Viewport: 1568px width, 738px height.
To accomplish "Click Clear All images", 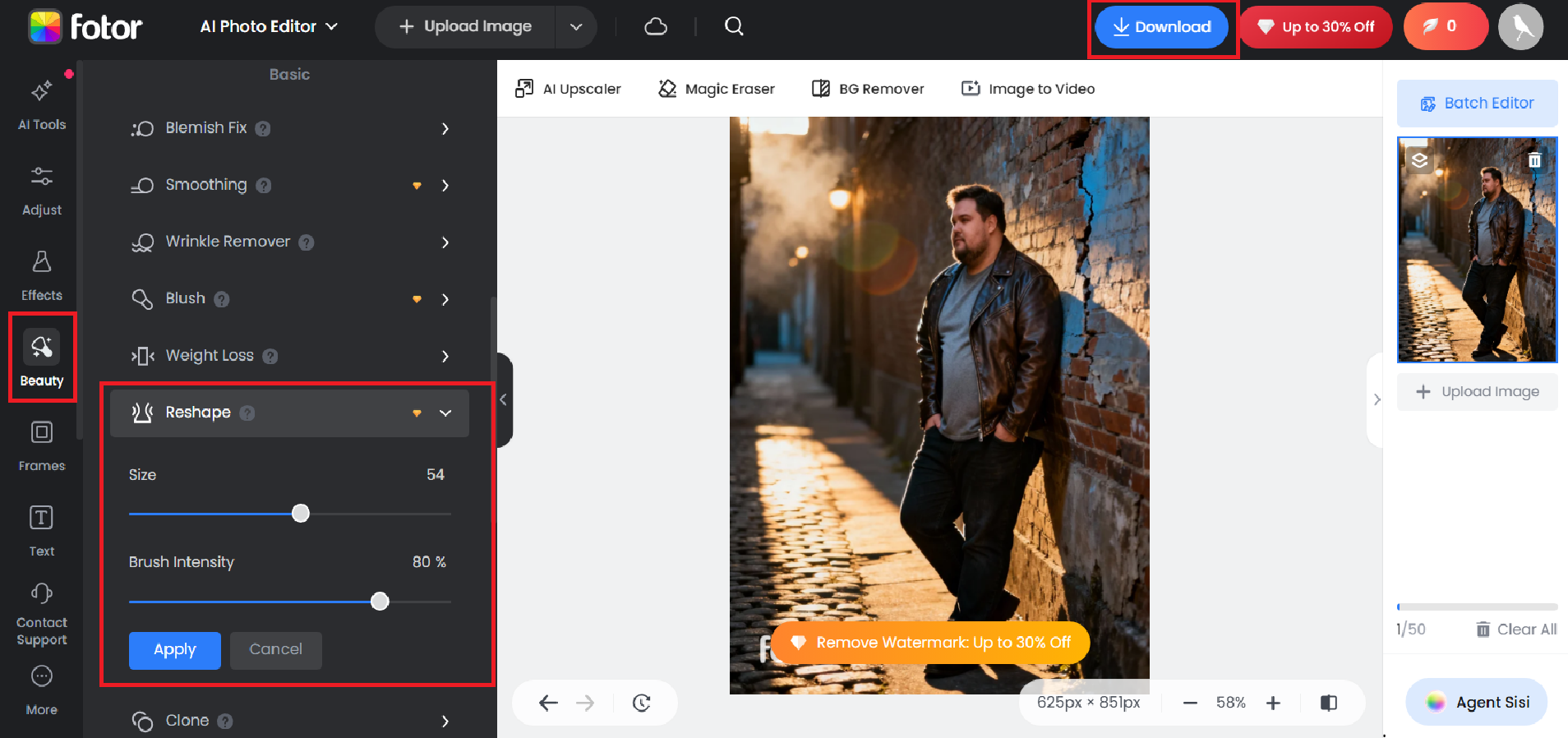I will [1516, 630].
